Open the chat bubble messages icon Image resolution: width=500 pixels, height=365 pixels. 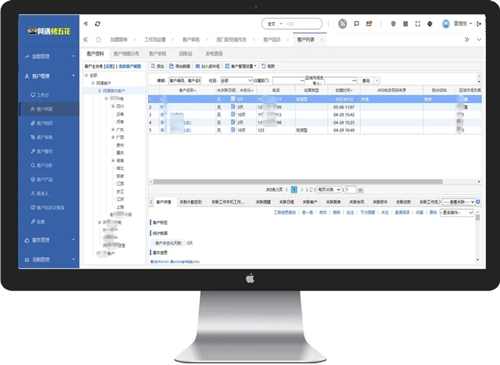click(356, 24)
